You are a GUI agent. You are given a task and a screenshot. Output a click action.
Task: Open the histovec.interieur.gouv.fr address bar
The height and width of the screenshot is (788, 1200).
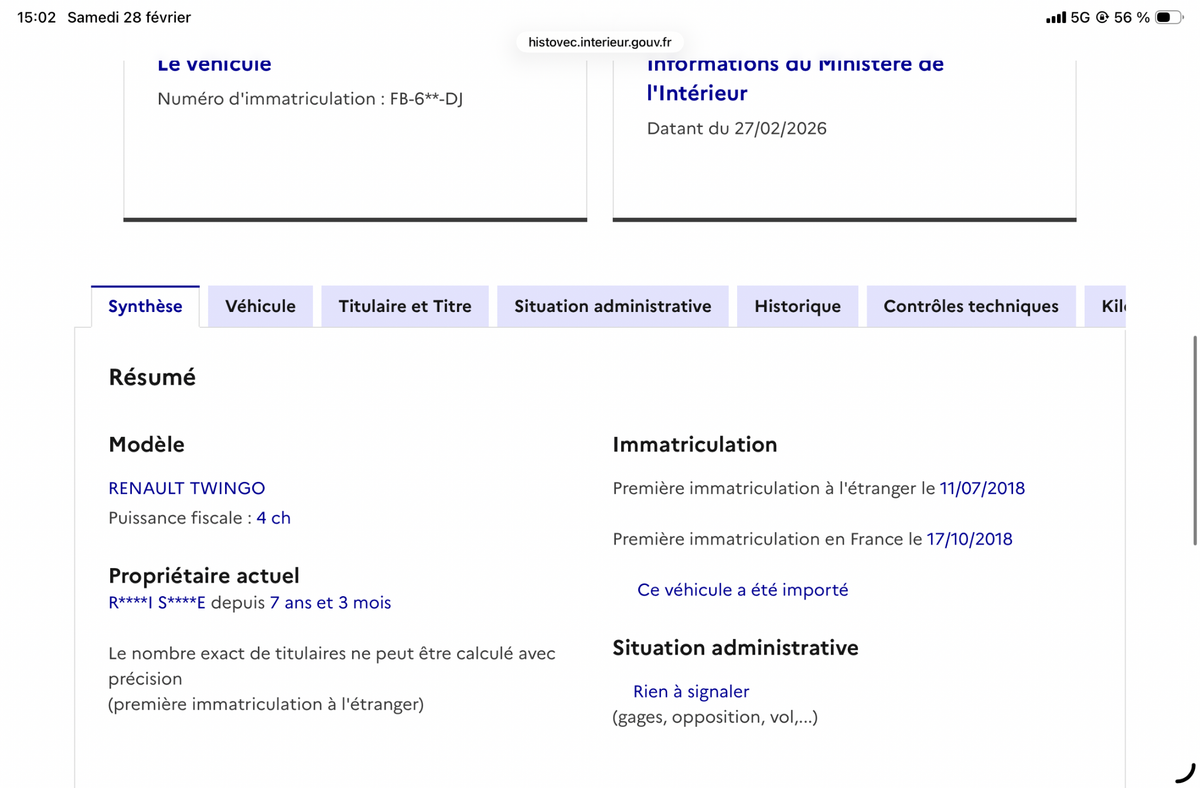(x=598, y=42)
